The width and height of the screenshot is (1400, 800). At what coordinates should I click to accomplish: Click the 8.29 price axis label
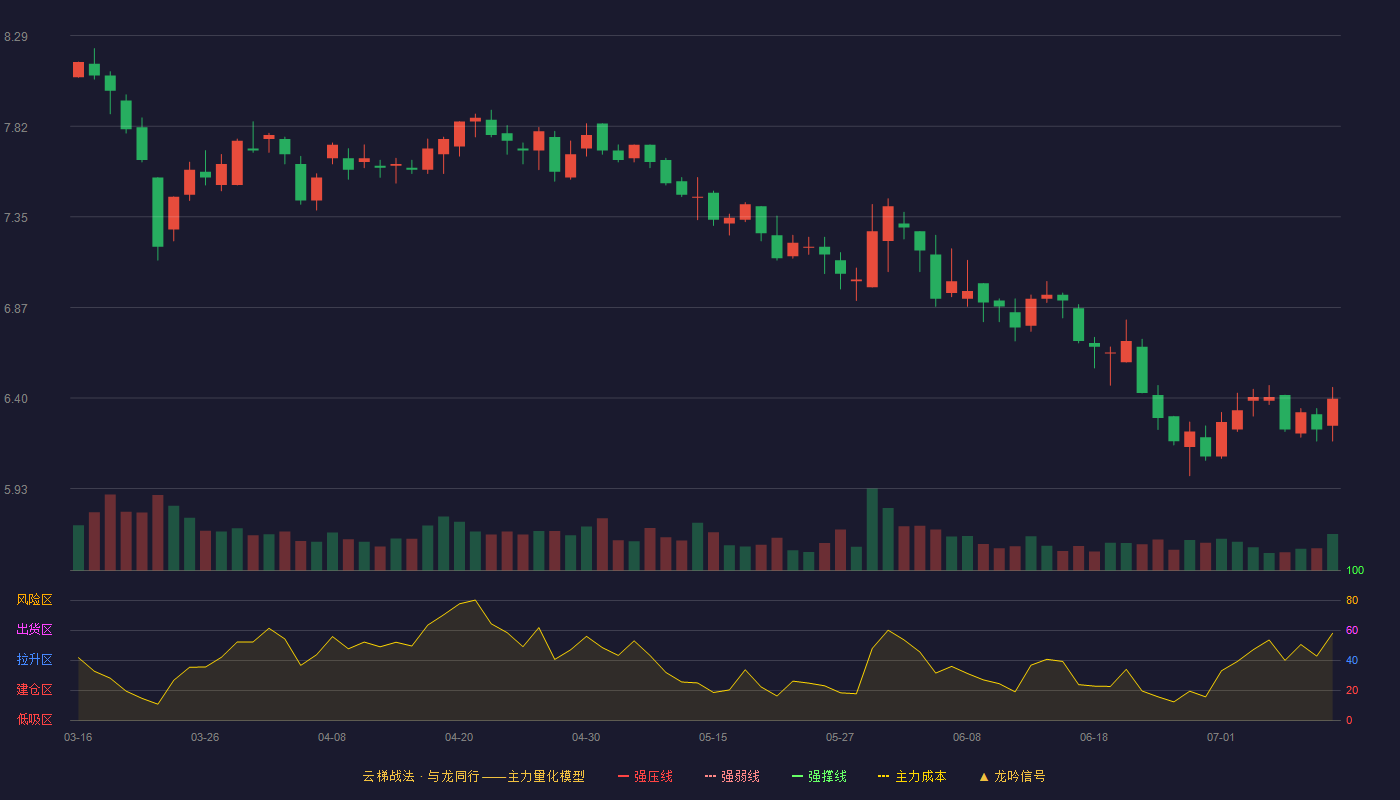(x=16, y=37)
